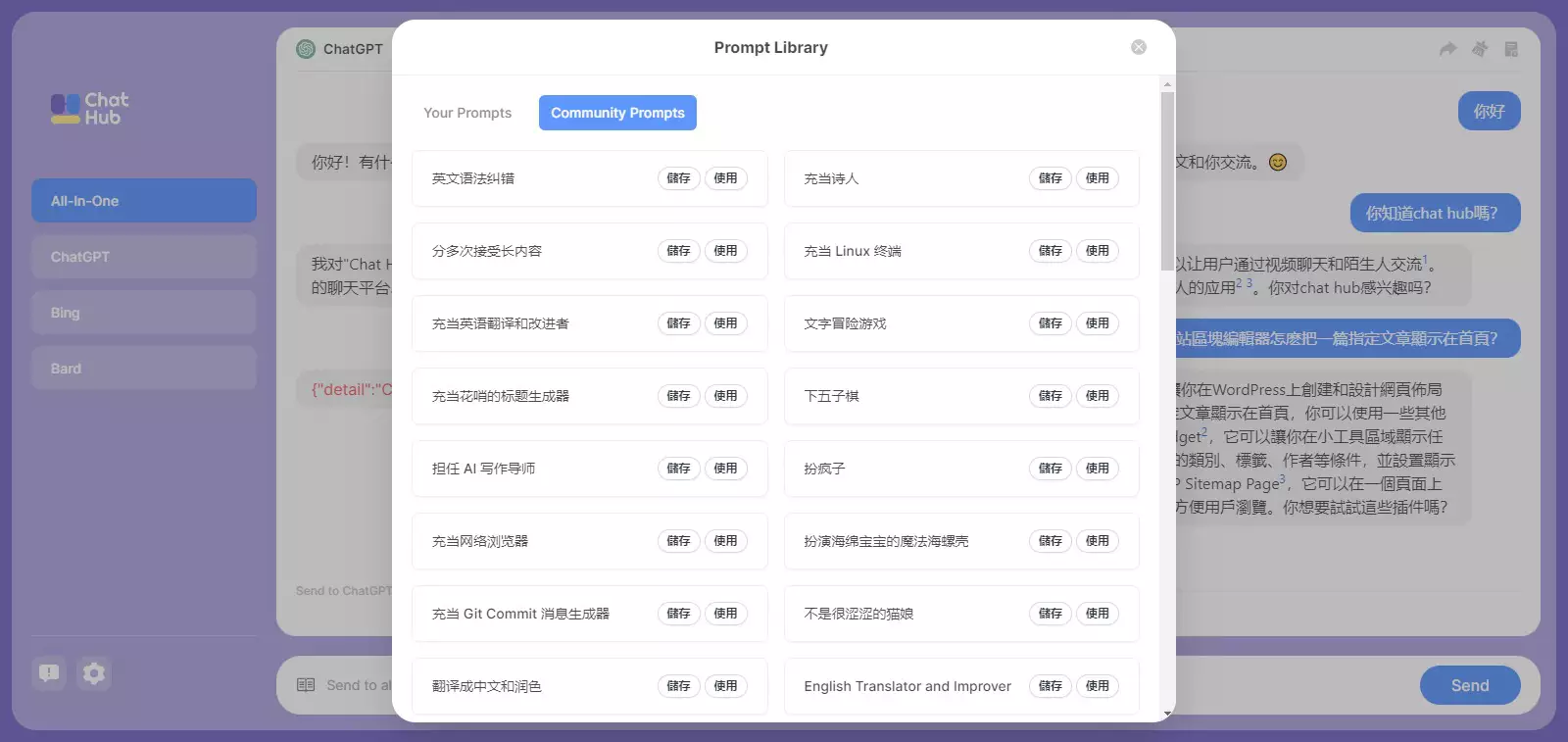Open the conversation history icon
The image size is (1568, 742).
pos(1511,49)
